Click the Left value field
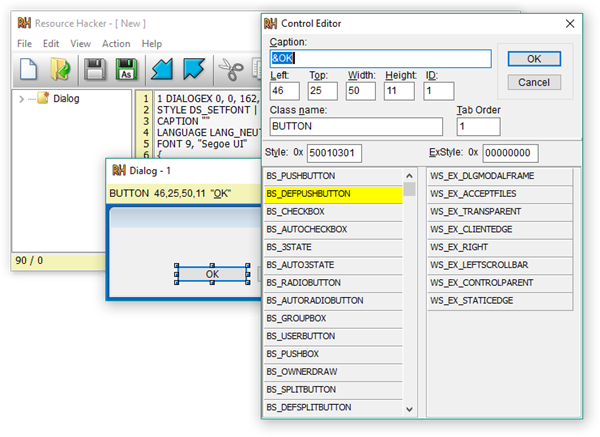Viewport: 600px width, 437px height. pos(284,91)
